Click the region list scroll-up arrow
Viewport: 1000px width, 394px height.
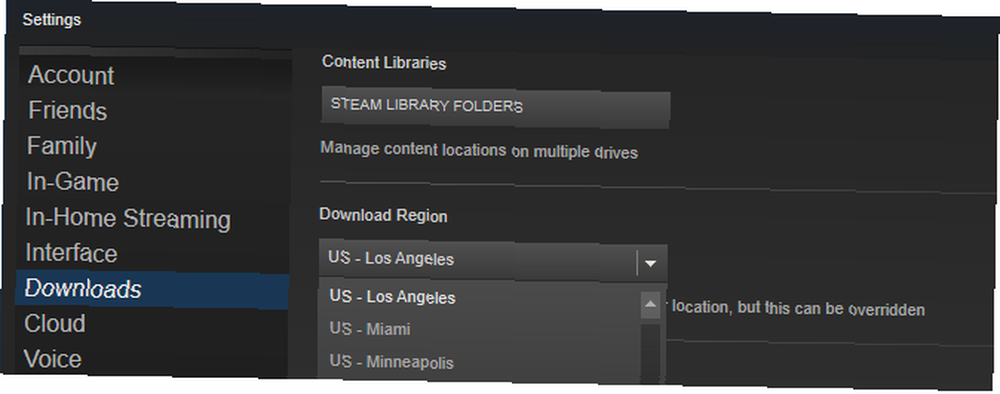pos(651,304)
